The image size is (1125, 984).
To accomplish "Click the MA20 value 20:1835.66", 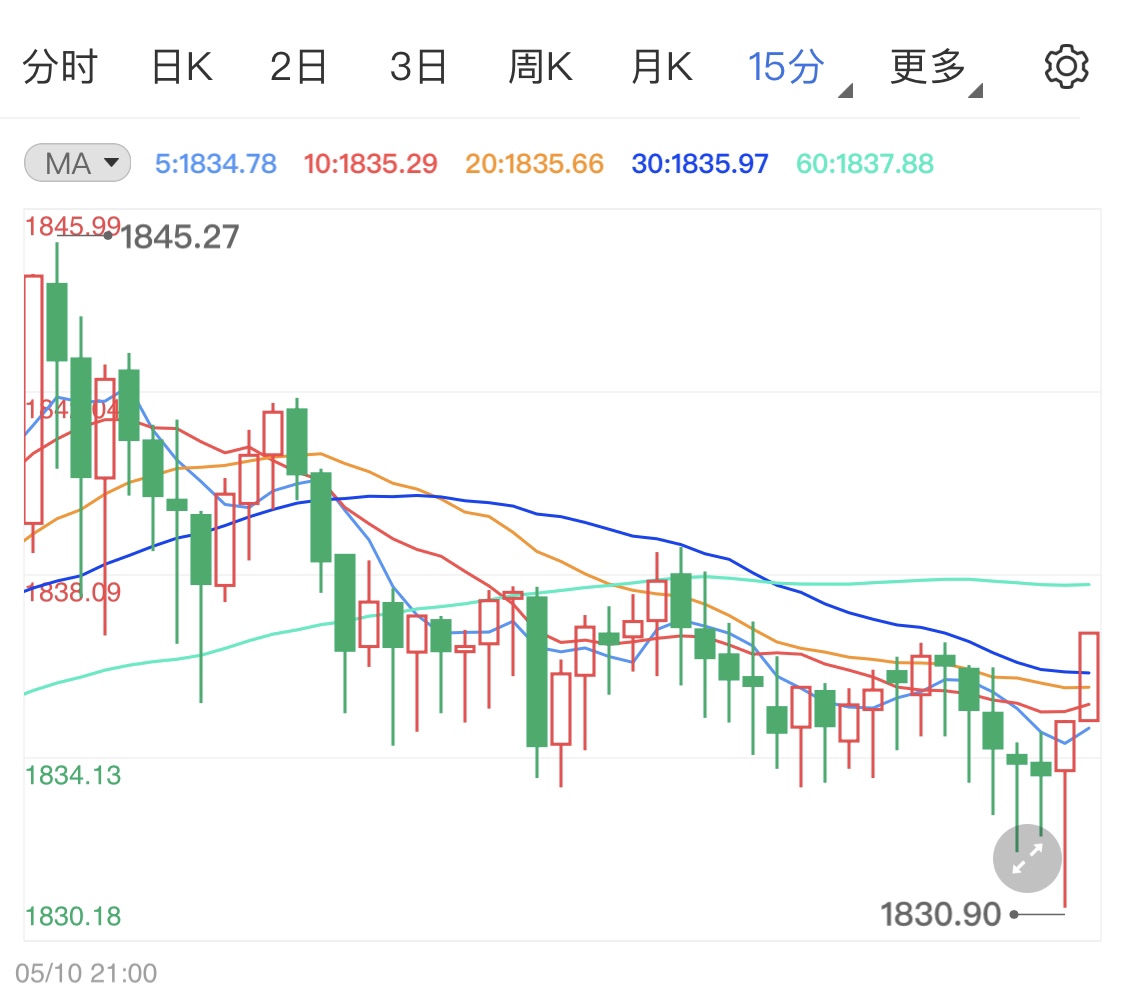I will [535, 164].
